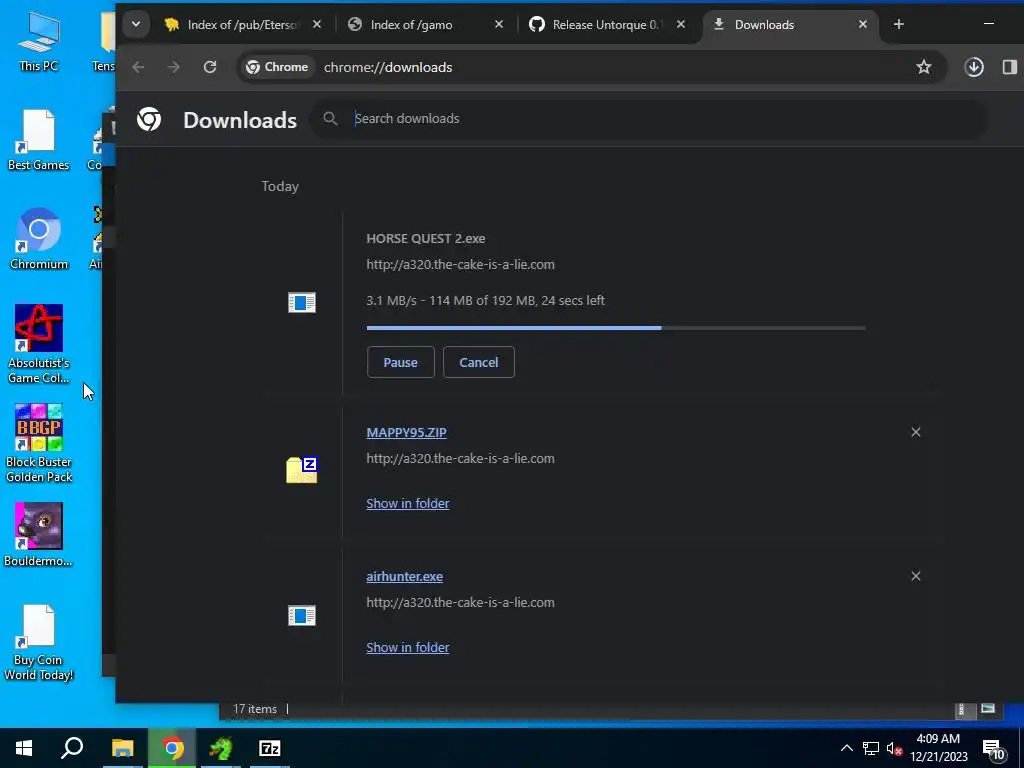Screen dimensions: 1024x768
Task: Minimize the Chrome window
Action: [x=989, y=24]
